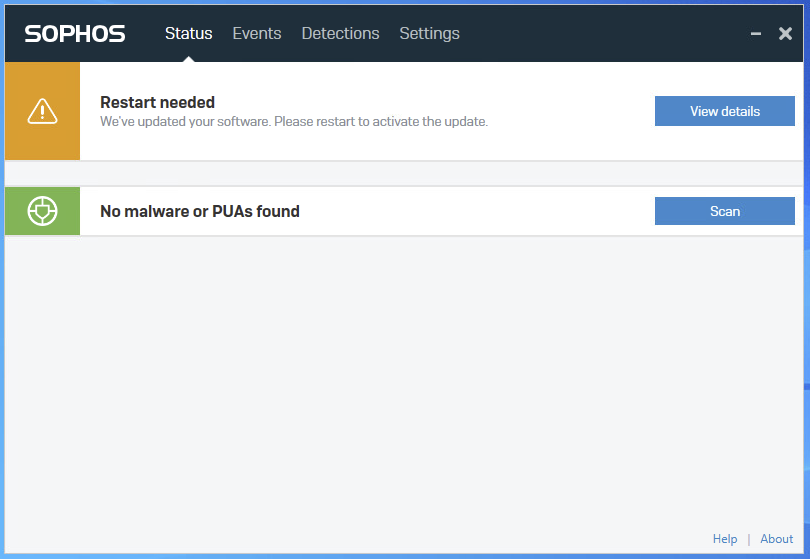This screenshot has height=559, width=810.
Task: Open the Settings tab
Action: [x=429, y=34]
